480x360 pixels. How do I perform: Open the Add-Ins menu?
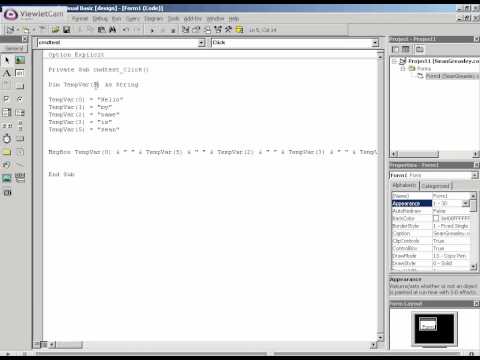click(193, 19)
